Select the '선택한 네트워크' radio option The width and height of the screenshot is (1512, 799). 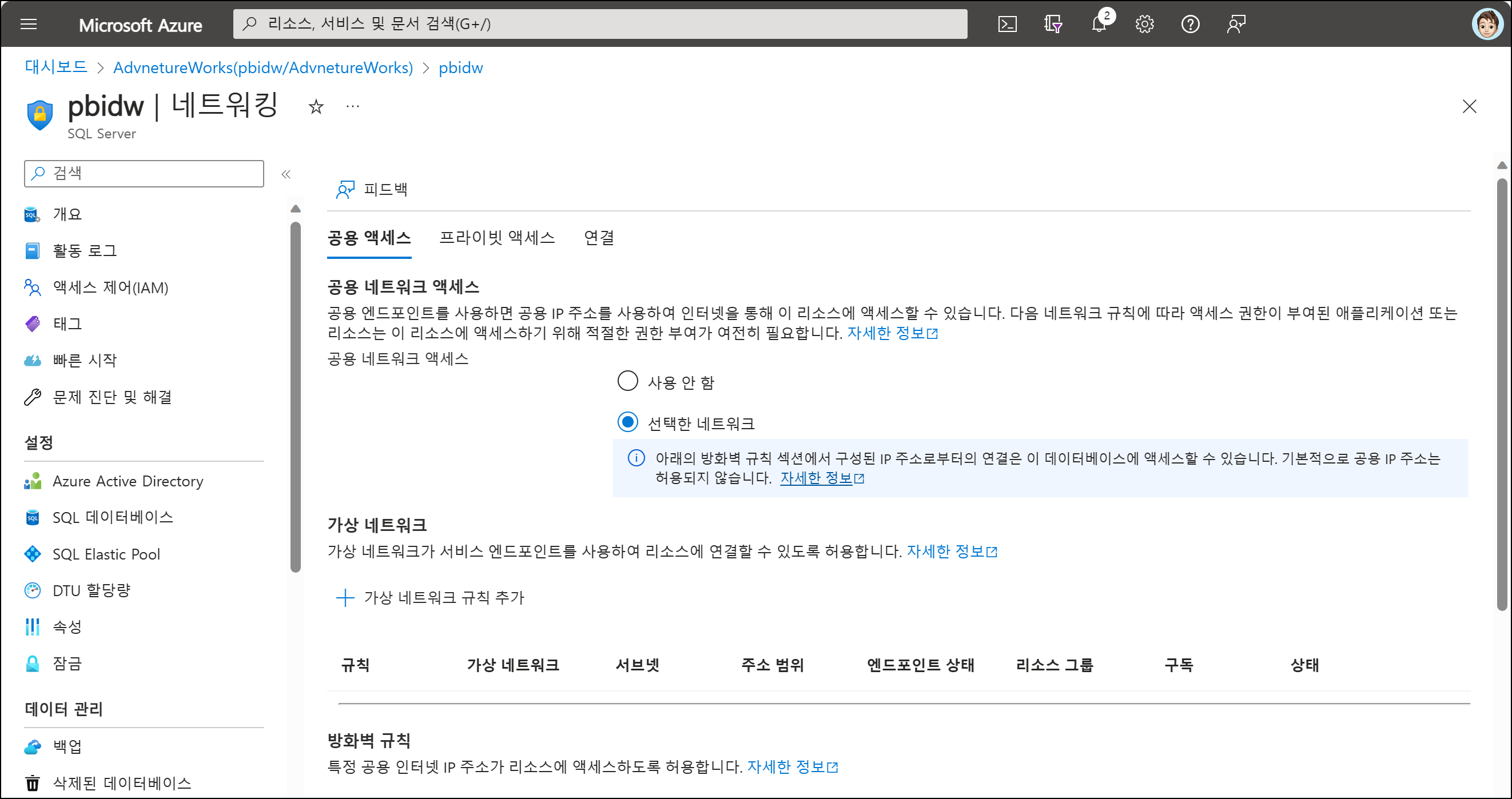point(627,422)
